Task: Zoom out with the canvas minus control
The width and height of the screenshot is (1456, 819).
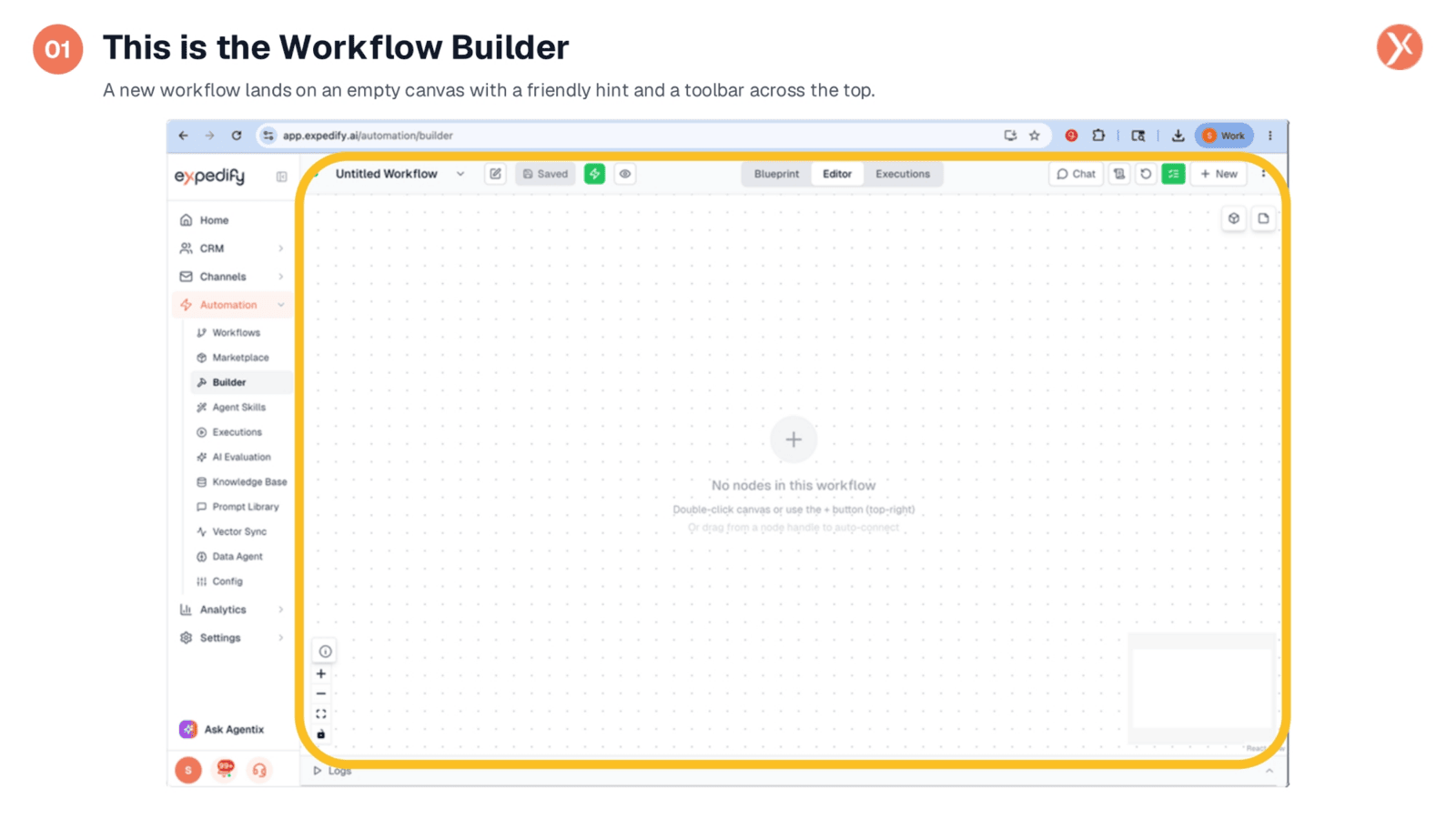Action: coord(321,694)
